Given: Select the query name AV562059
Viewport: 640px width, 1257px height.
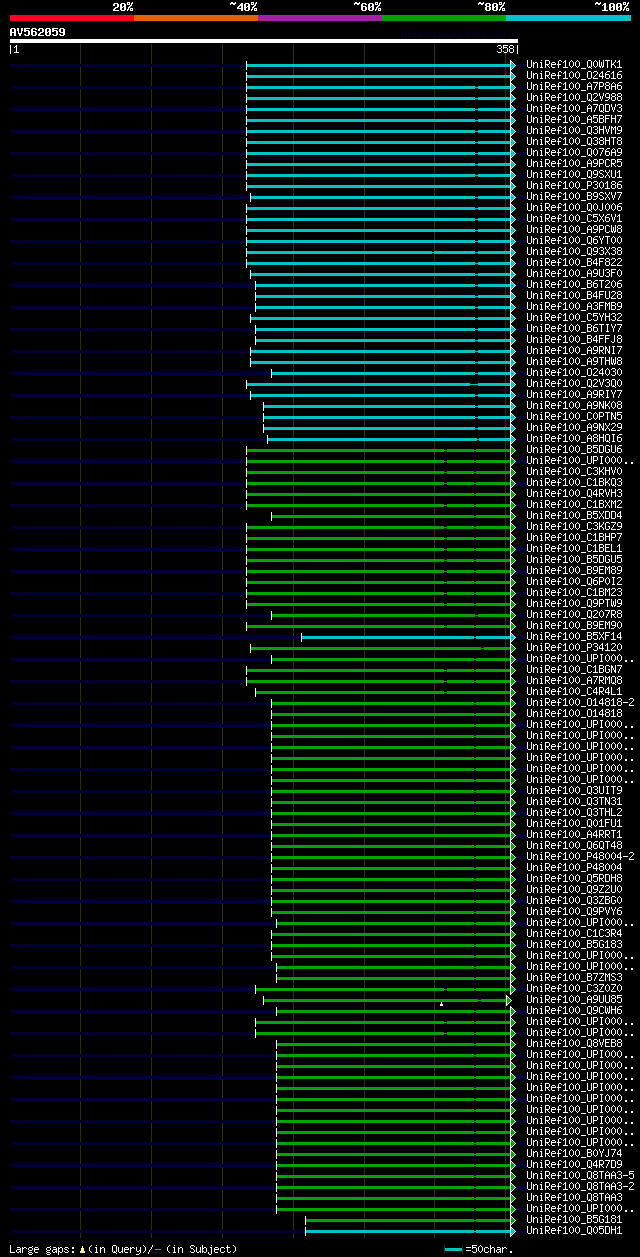Looking at the screenshot, I should coord(38,32).
